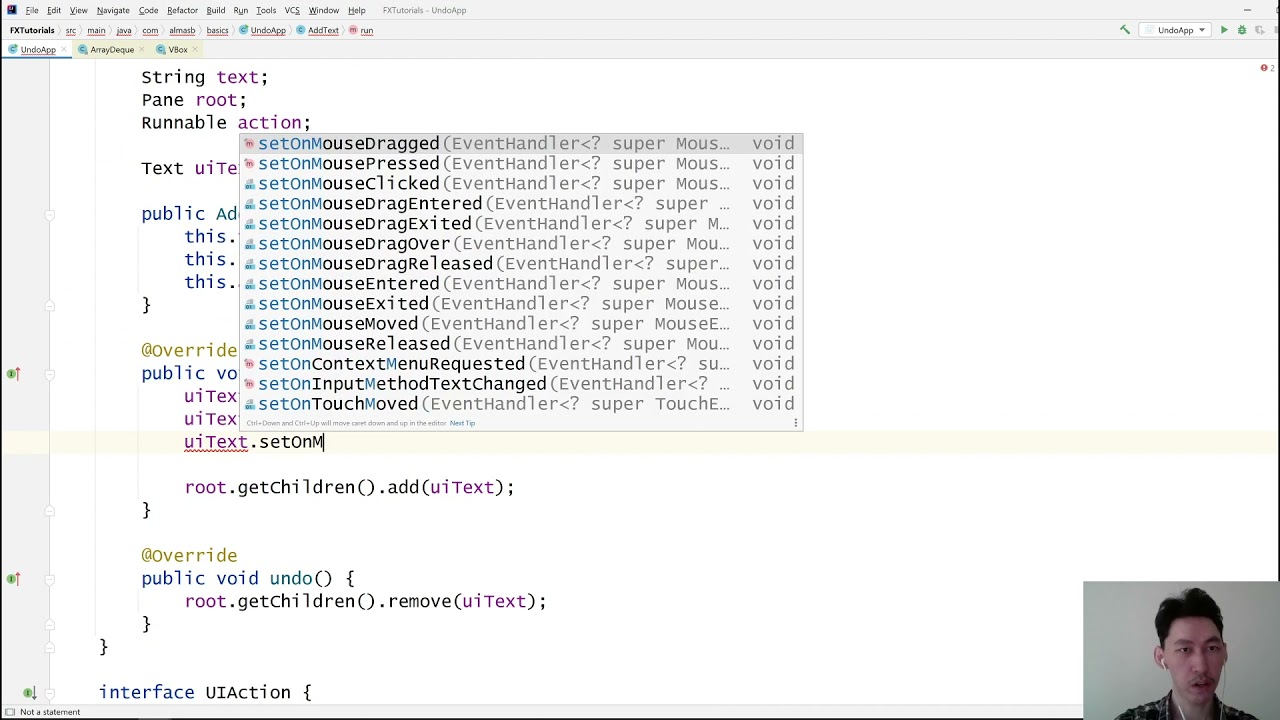Open the Help menu
1280x720 pixels.
pos(357,10)
